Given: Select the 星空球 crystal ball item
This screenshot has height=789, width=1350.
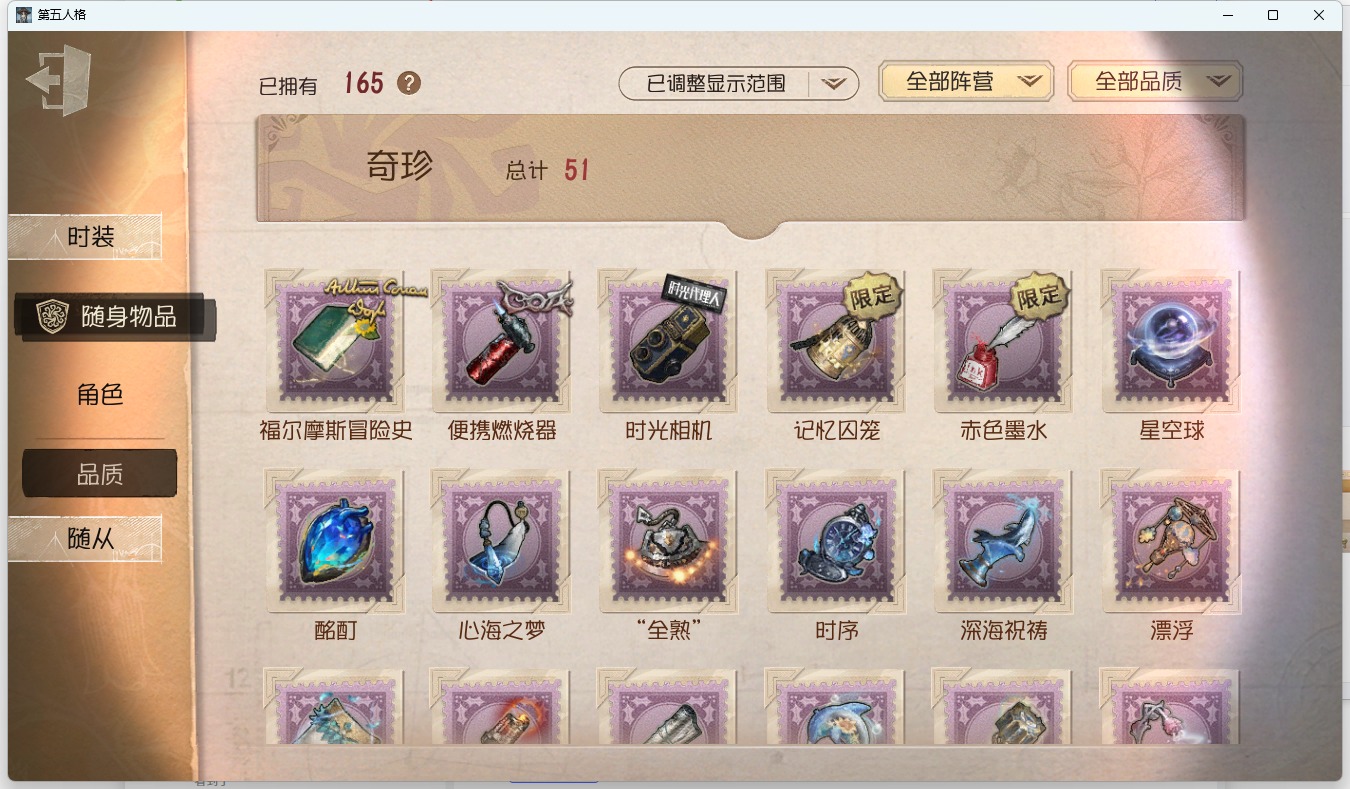Looking at the screenshot, I should [1171, 341].
